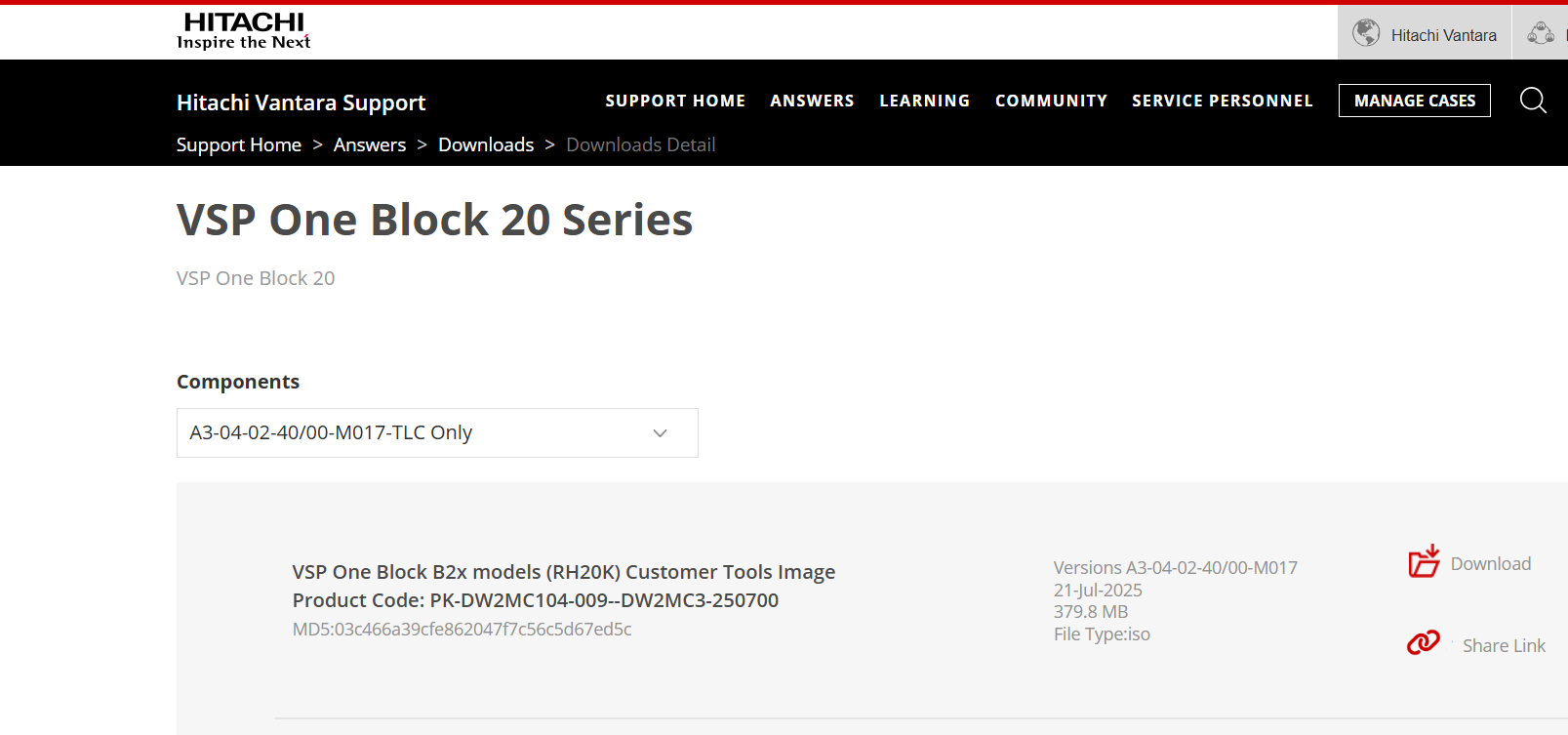Click the Download link text
The height and width of the screenshot is (735, 1568).
(x=1490, y=564)
